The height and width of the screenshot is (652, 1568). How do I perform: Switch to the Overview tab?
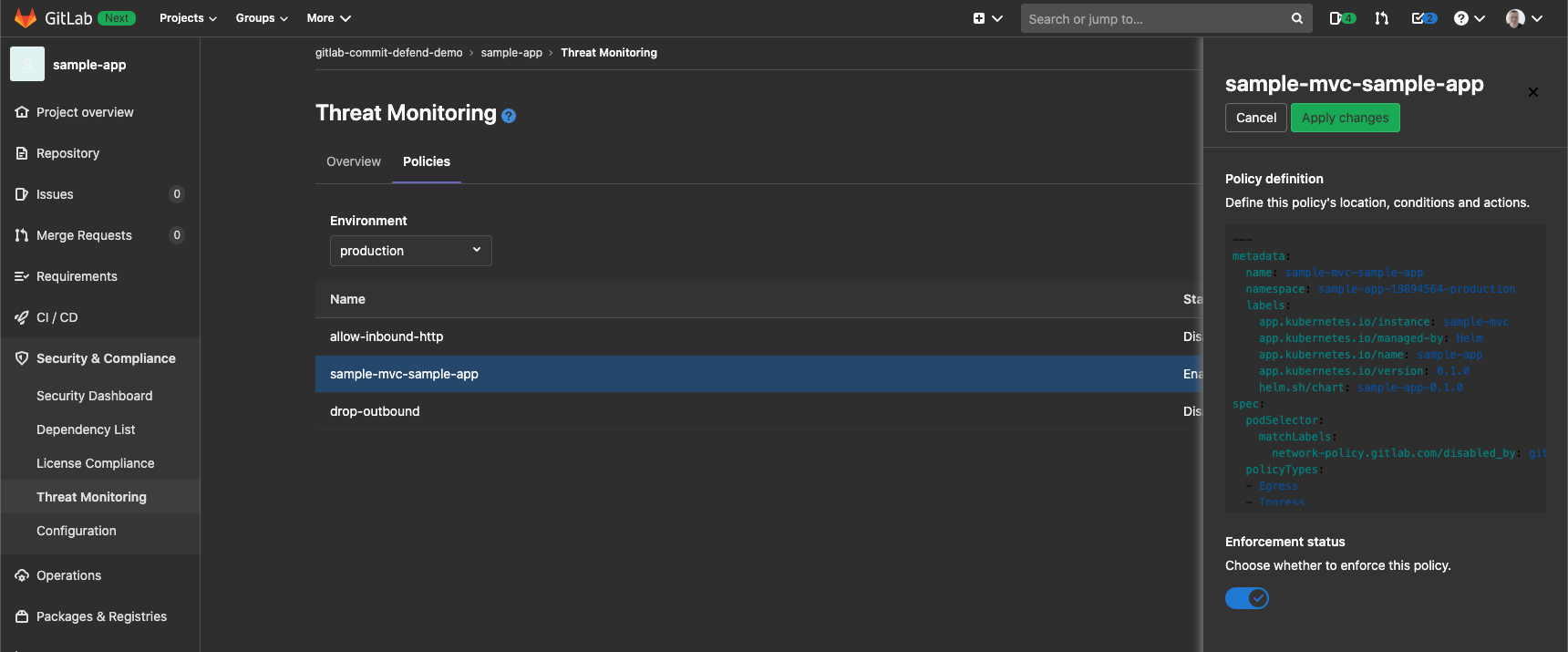[x=354, y=161]
